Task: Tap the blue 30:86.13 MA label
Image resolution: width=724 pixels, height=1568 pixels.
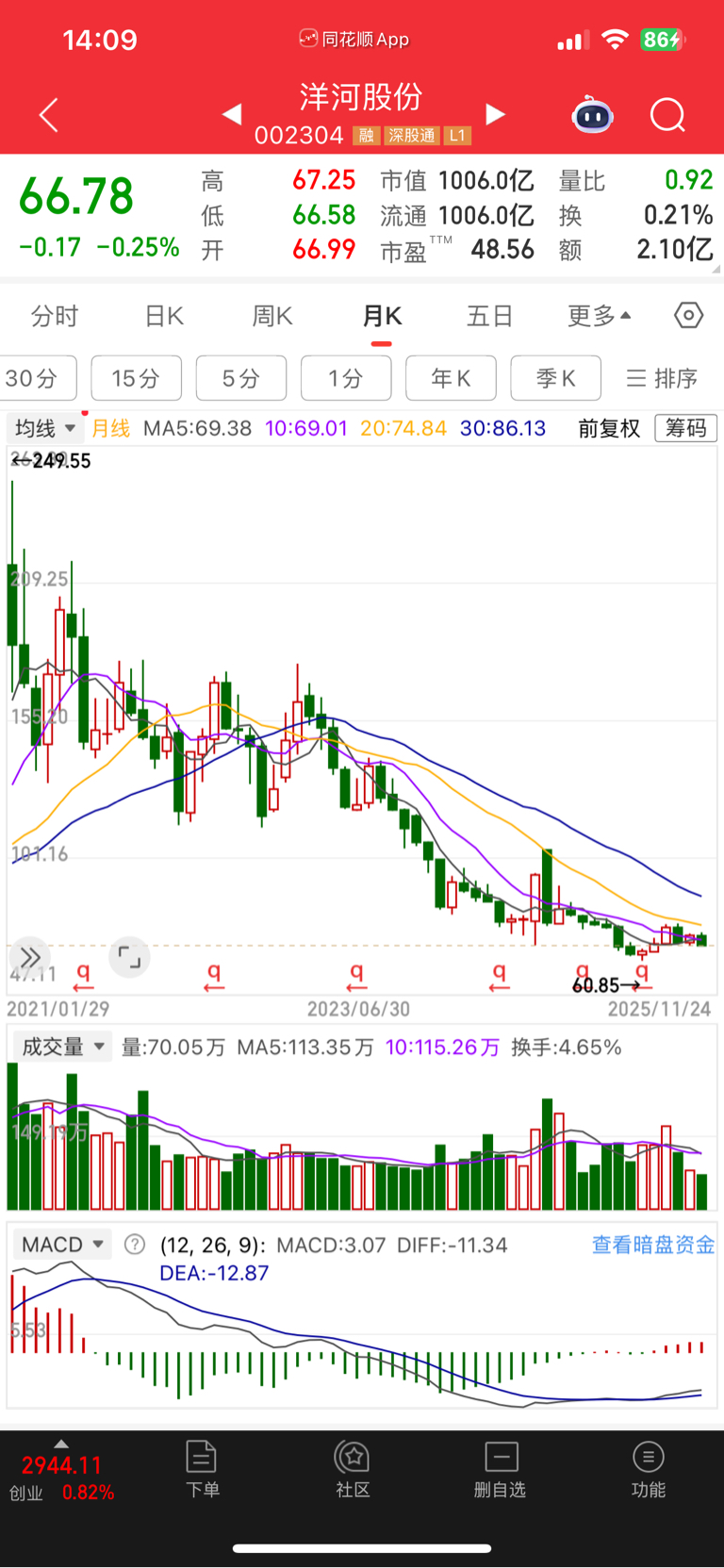Action: 503,429
